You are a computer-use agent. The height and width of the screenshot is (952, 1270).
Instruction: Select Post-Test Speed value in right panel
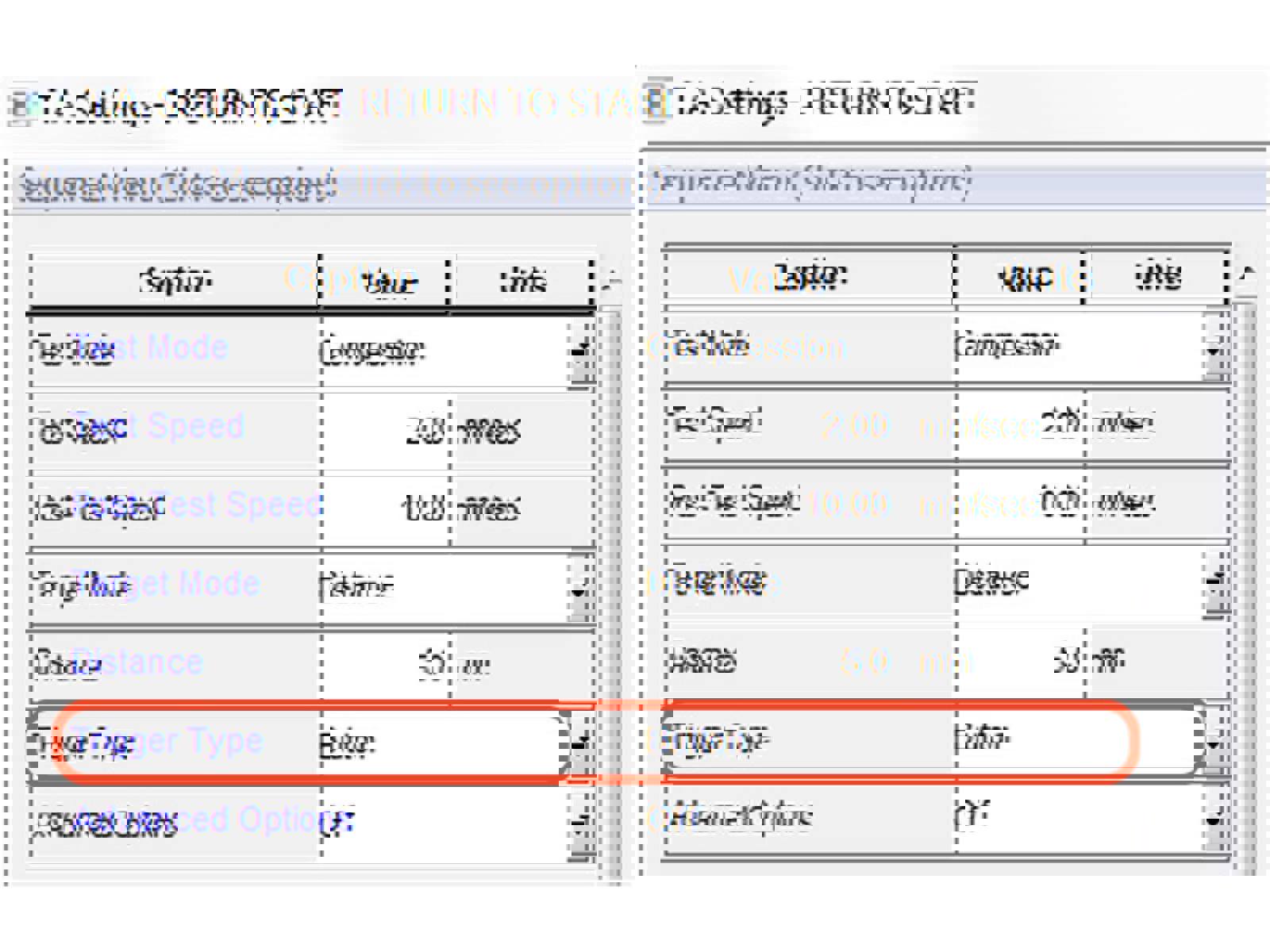pyautogui.click(x=1020, y=502)
